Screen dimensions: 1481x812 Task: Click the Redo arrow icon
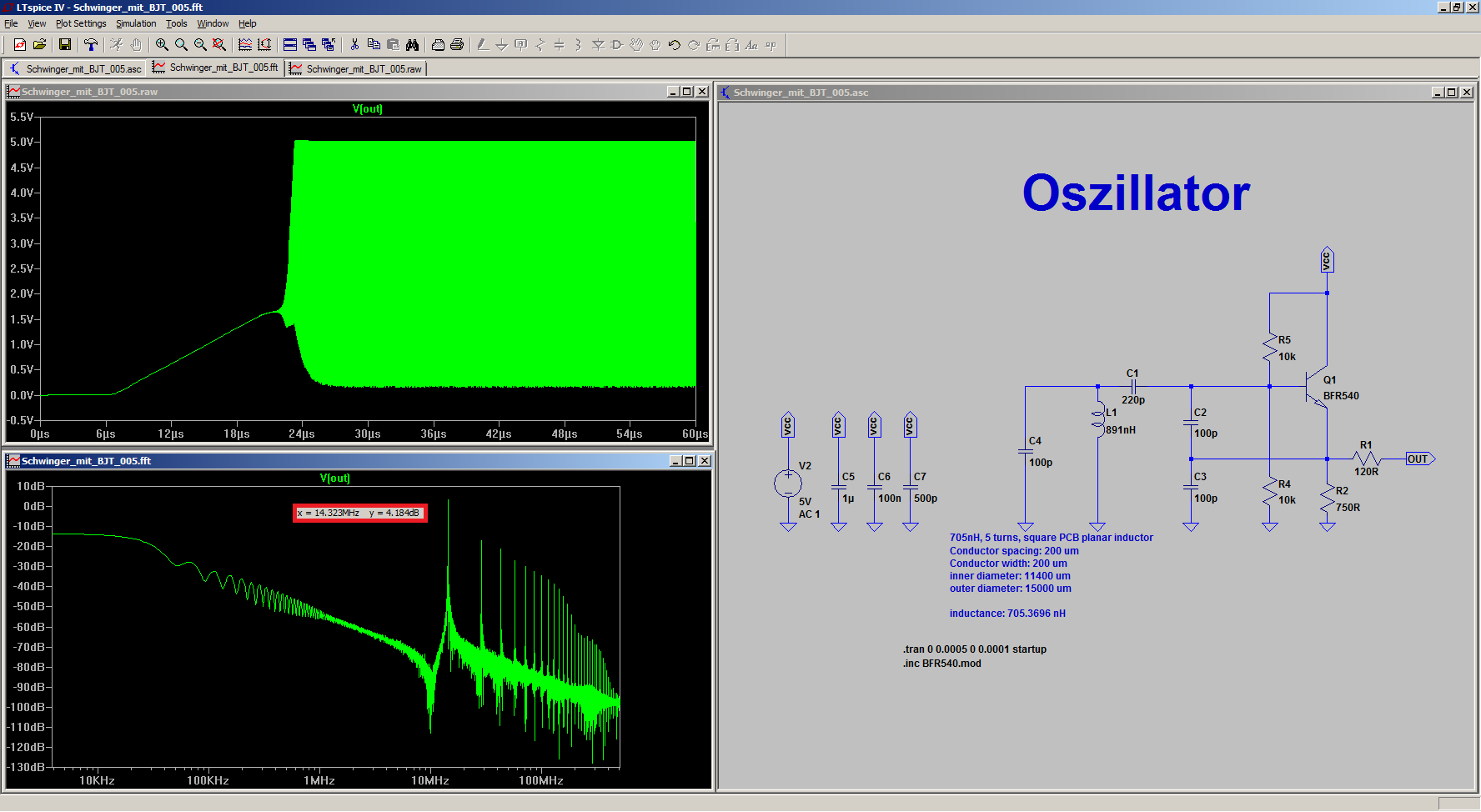coord(694,45)
